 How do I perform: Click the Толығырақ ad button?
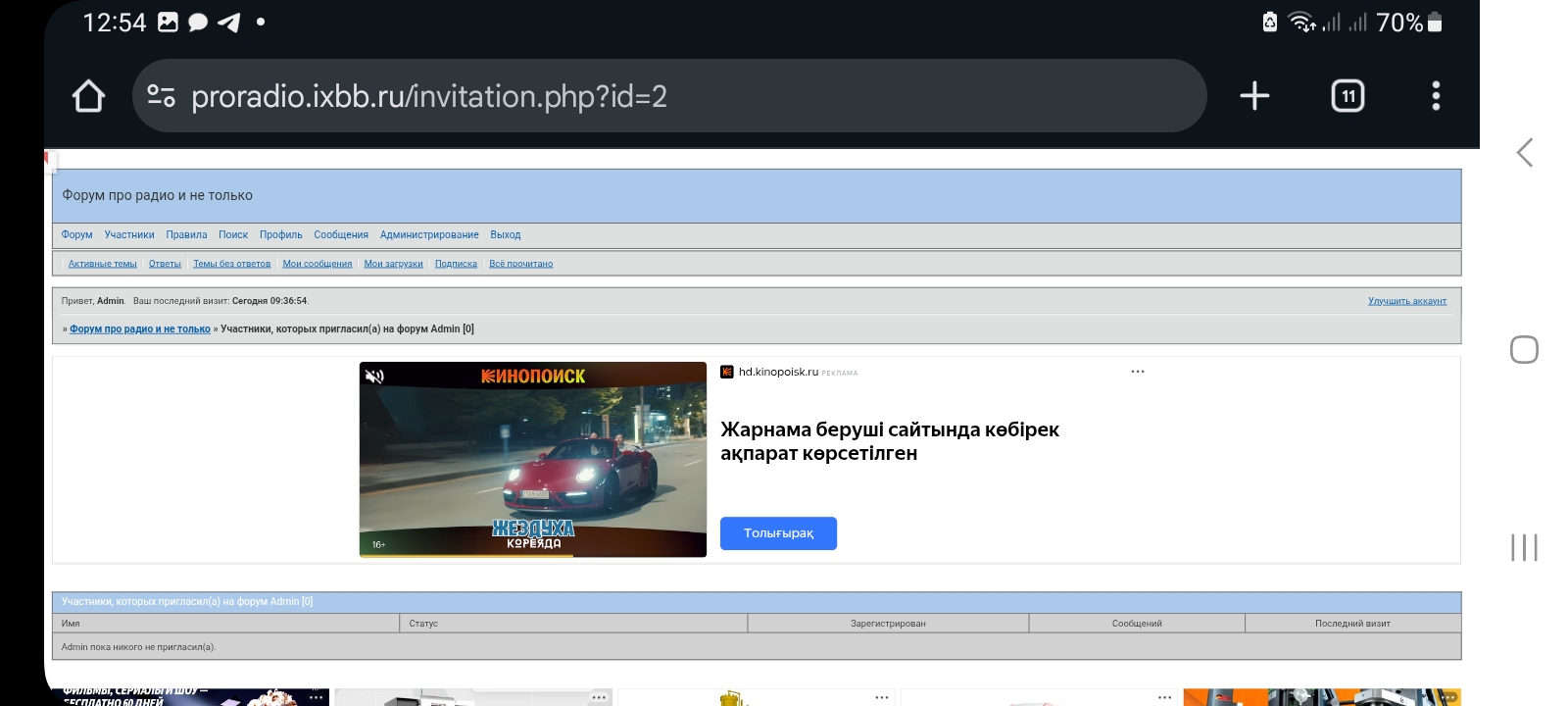pos(778,533)
